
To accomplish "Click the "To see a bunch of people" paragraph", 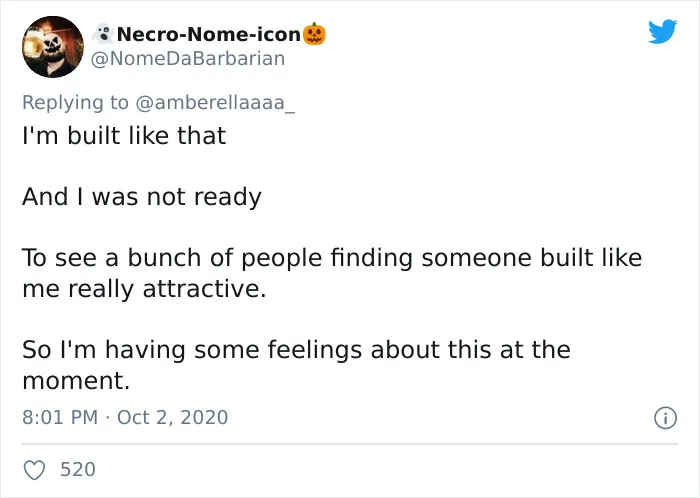I will tap(332, 273).
